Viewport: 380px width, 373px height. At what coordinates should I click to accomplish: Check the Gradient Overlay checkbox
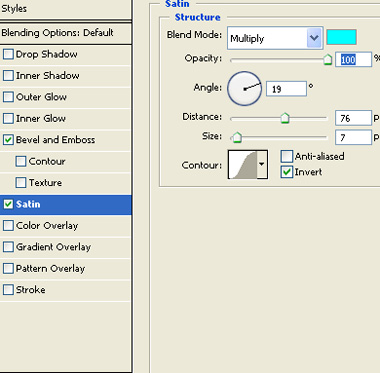coord(8,247)
